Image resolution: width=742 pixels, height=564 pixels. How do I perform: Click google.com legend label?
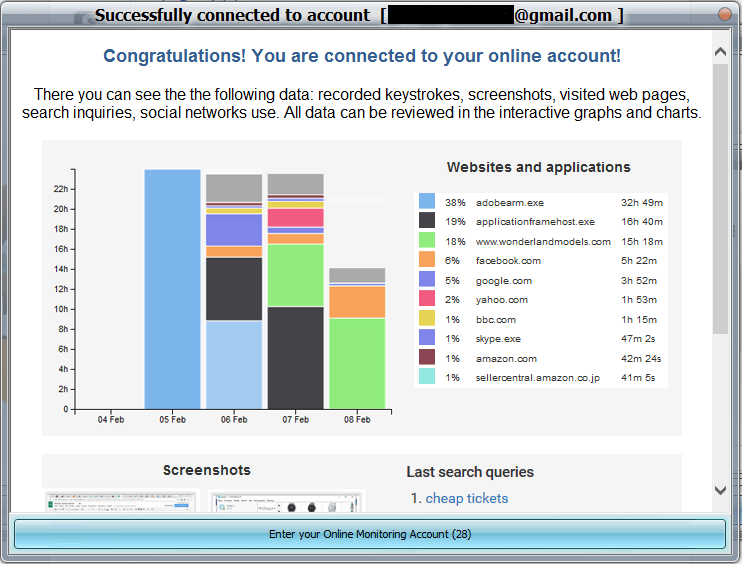pos(504,281)
